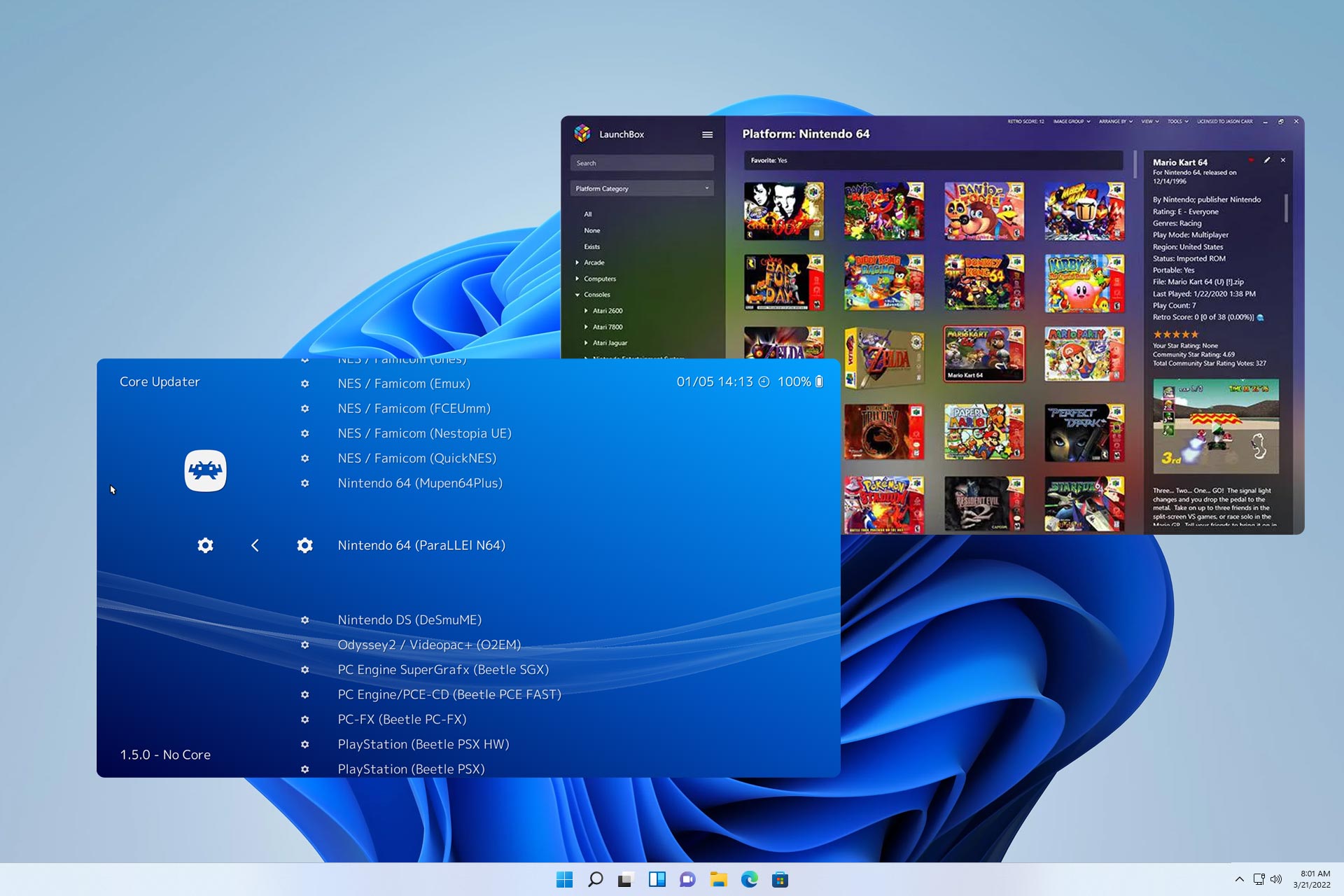Click the RetroArch clock icon
This screenshot has width=1344, height=896.
tap(764, 381)
